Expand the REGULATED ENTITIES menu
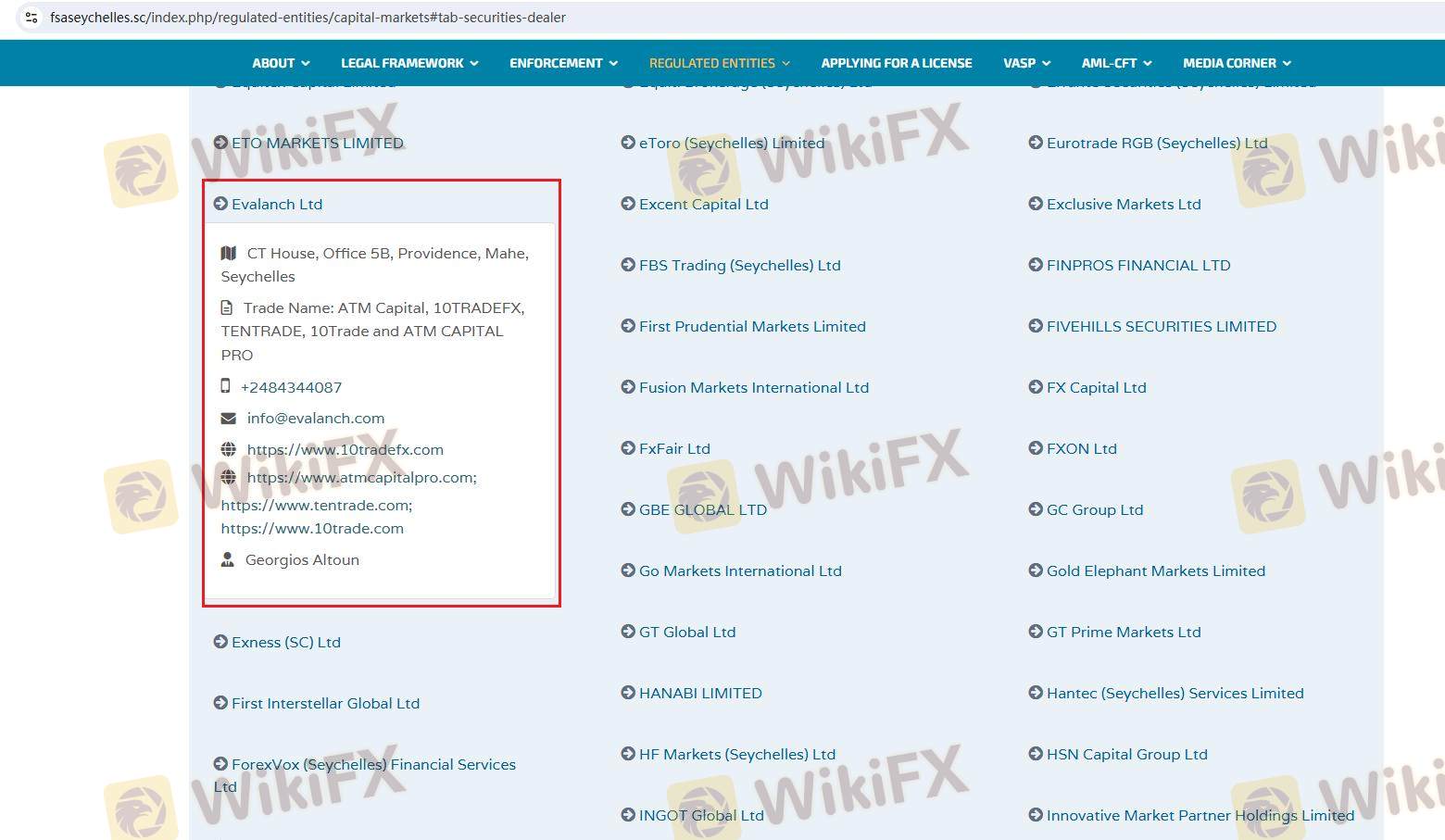This screenshot has width=1445, height=840. coord(719,63)
